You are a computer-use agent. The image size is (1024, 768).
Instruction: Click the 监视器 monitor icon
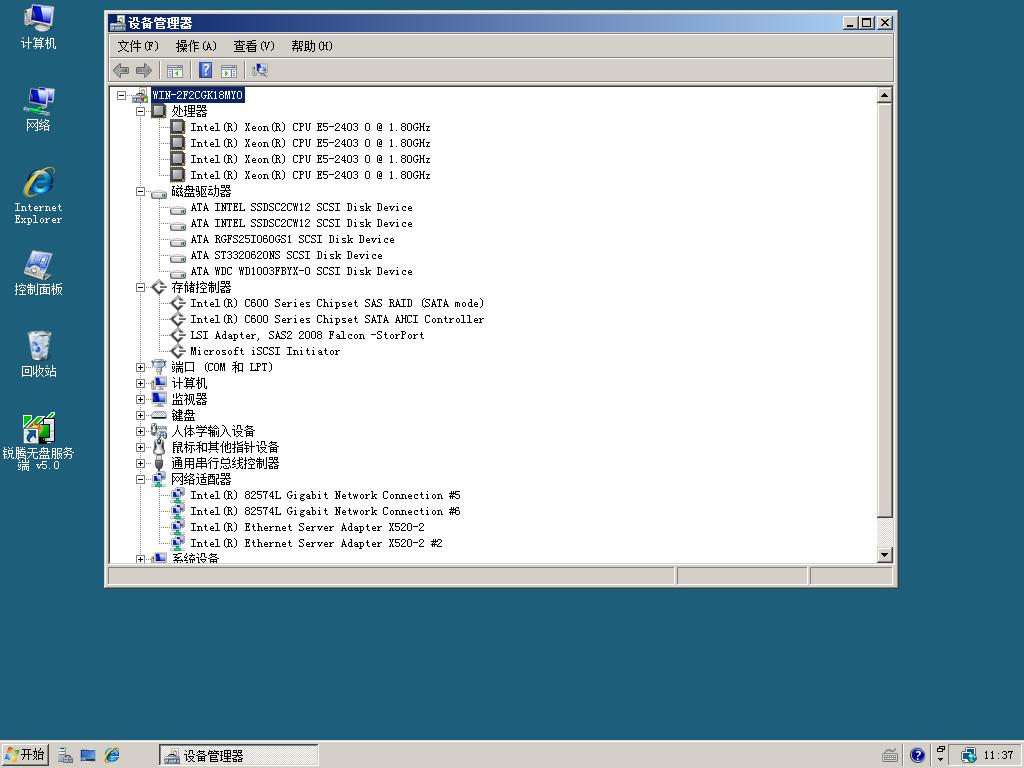[159, 399]
